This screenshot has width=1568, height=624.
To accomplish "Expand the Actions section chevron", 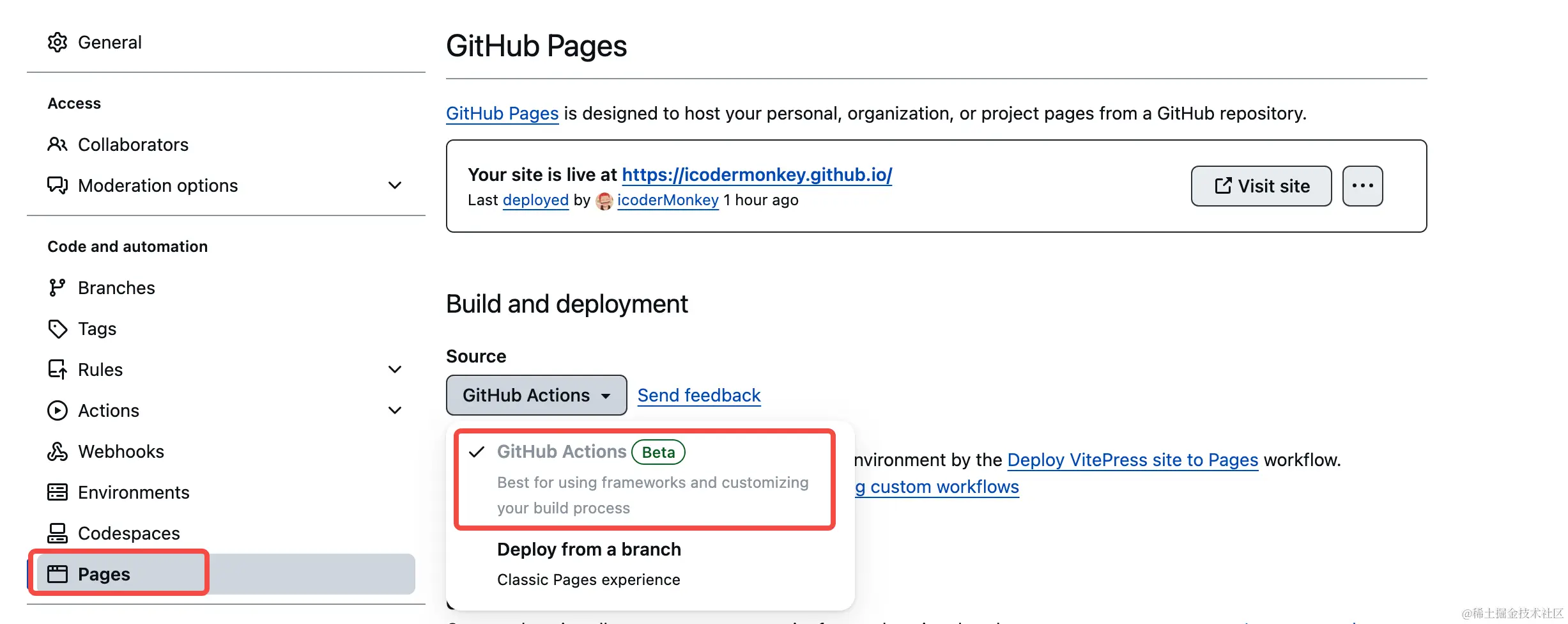I will (395, 410).
